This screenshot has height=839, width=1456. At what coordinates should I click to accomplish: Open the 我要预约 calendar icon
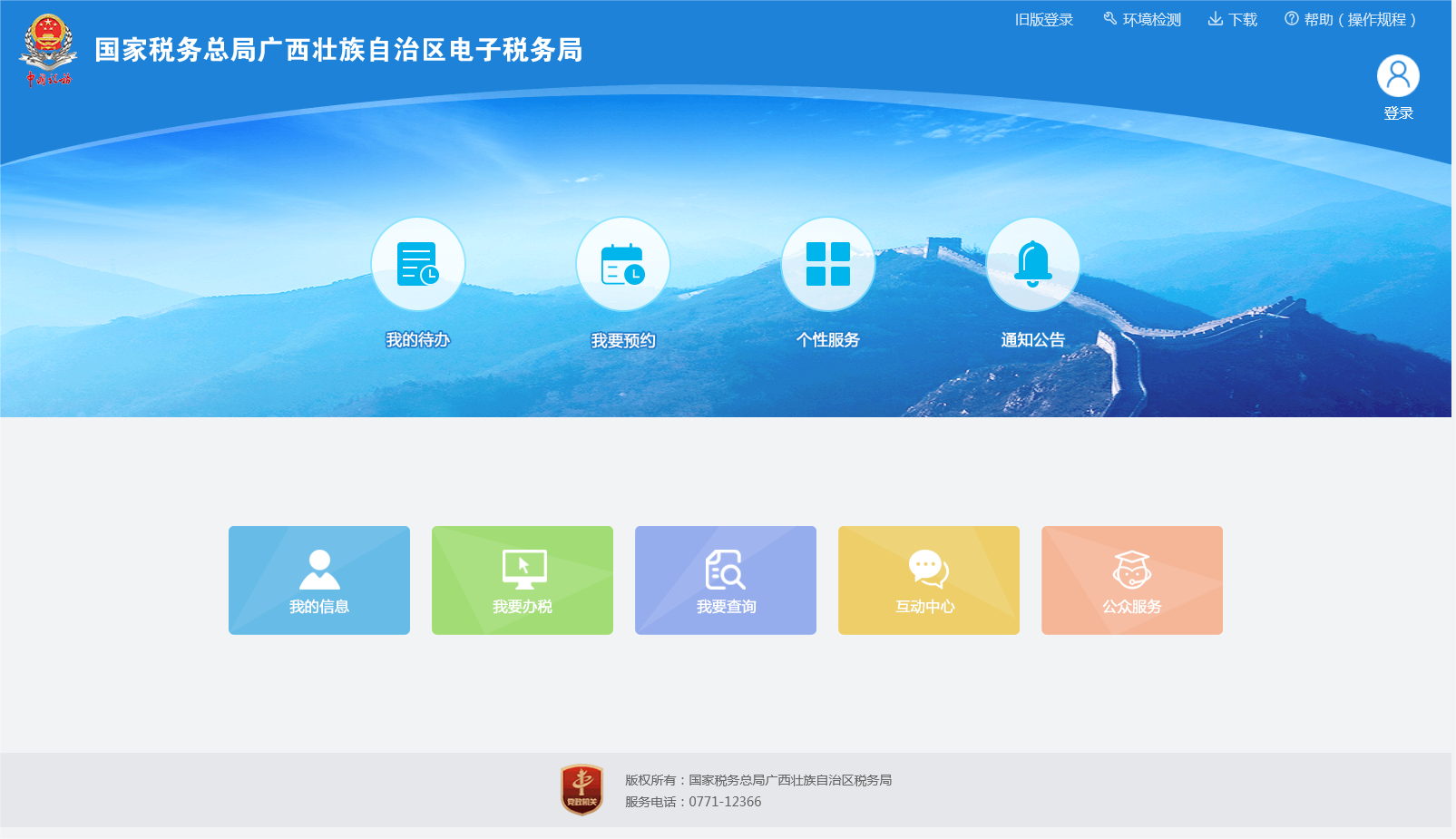coord(623,264)
